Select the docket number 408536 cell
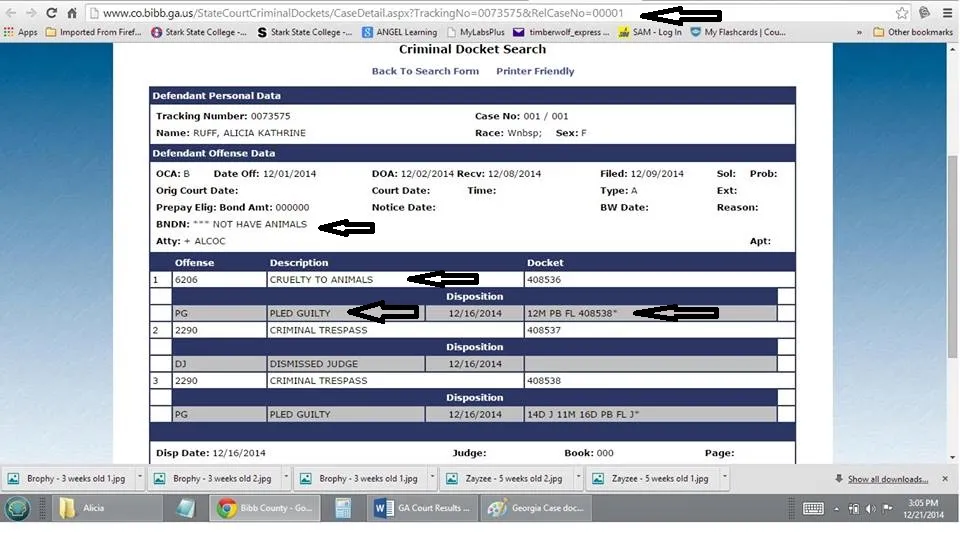960x539 pixels. (659, 279)
